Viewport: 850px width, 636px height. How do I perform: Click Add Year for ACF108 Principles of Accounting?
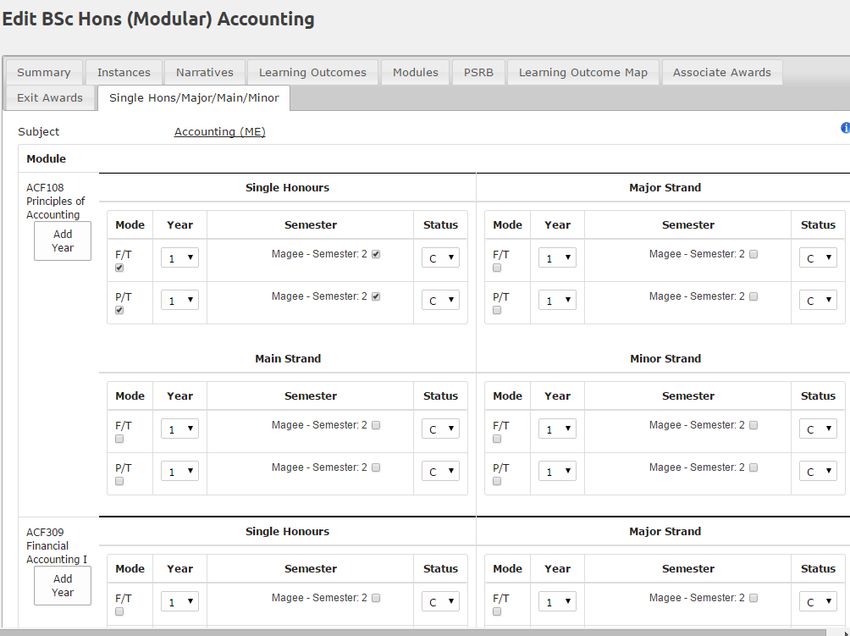tap(62, 241)
